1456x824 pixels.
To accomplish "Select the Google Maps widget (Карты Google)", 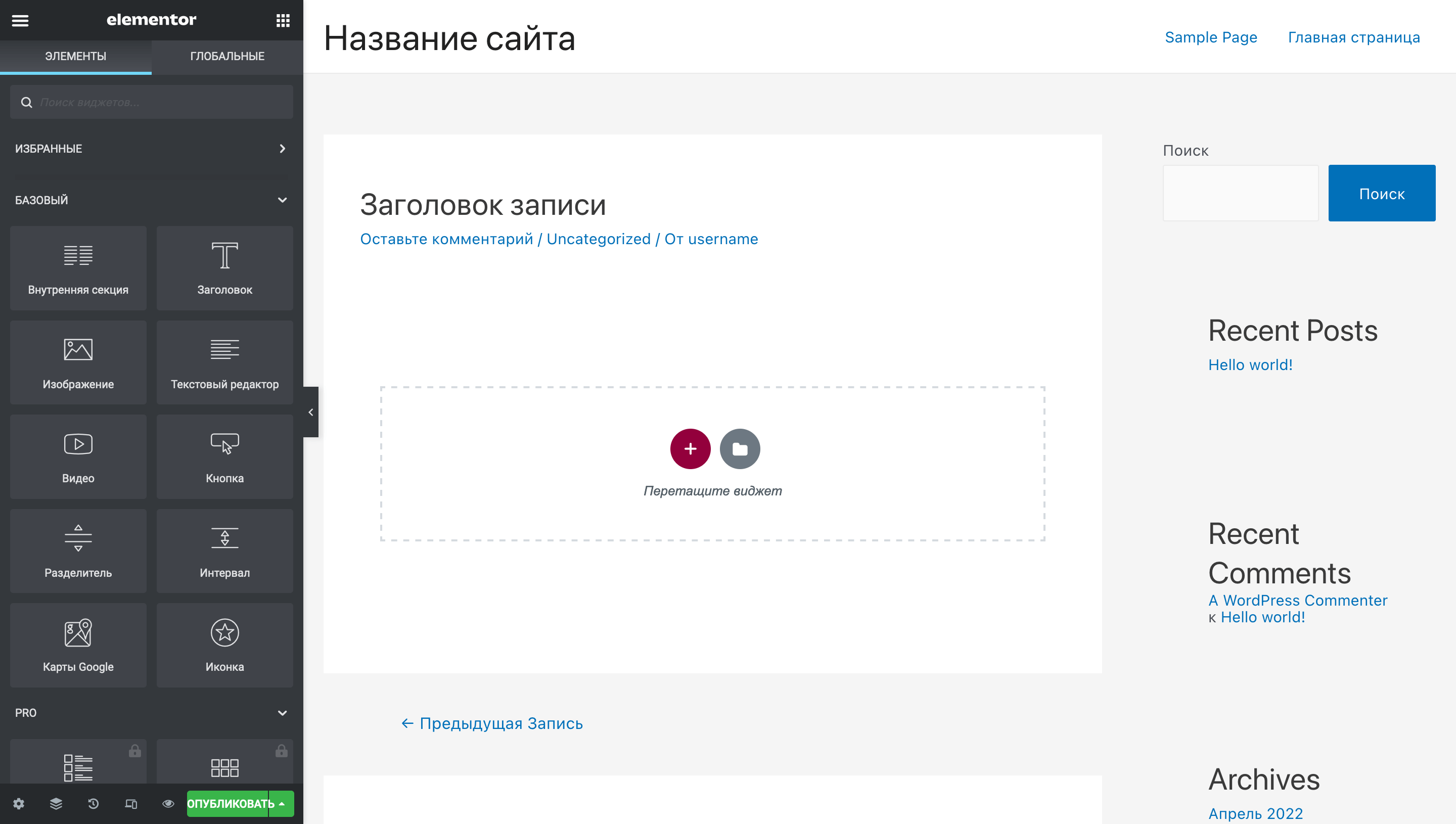I will point(78,645).
